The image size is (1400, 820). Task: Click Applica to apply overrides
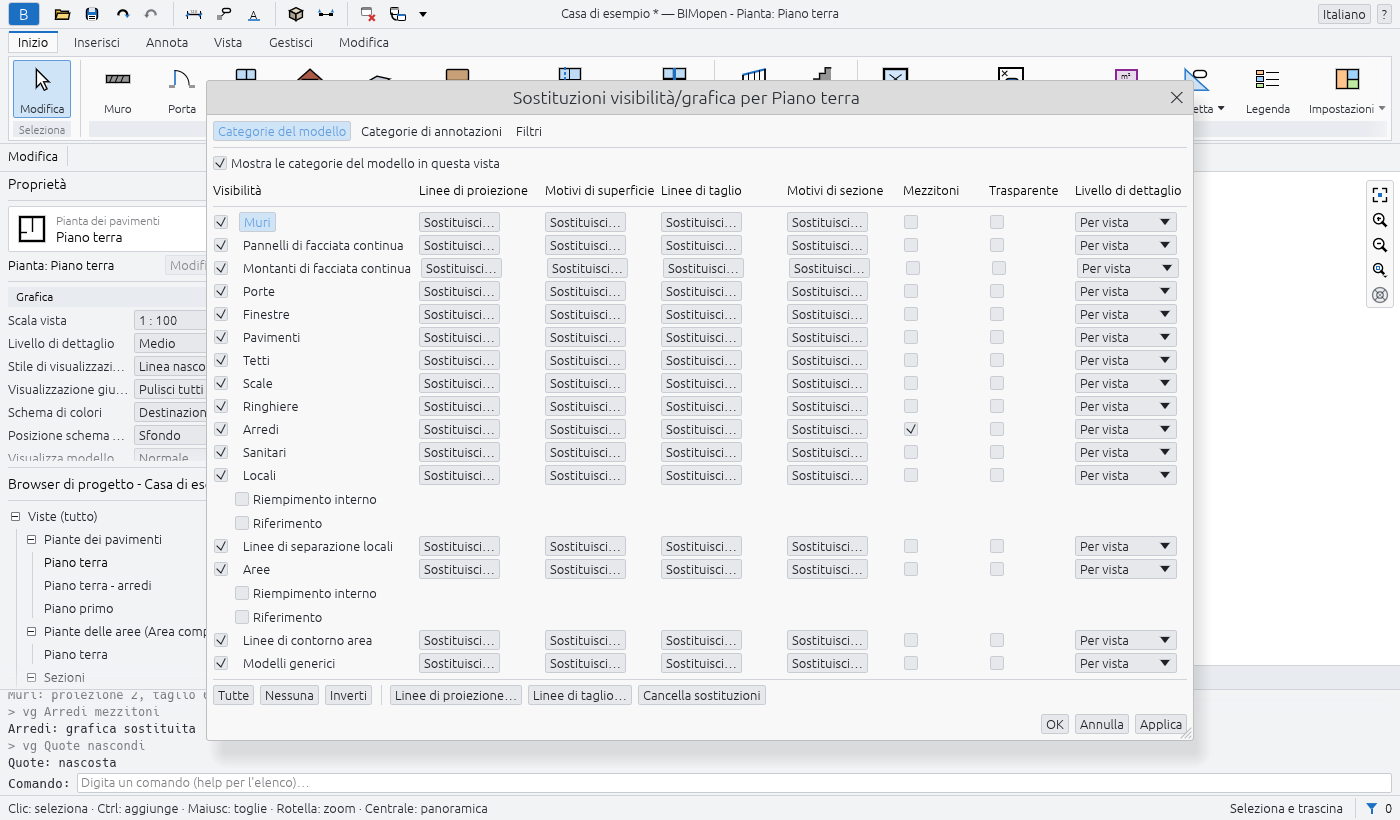(x=1161, y=724)
